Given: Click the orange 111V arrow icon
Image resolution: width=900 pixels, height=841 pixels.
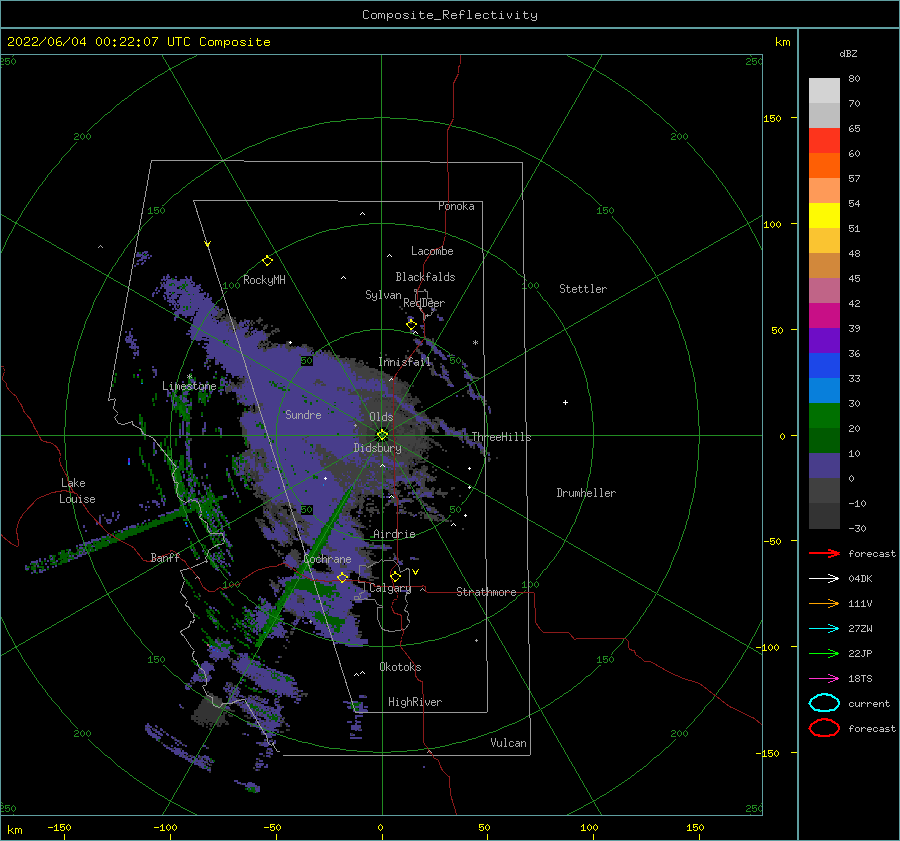Looking at the screenshot, I should (824, 603).
